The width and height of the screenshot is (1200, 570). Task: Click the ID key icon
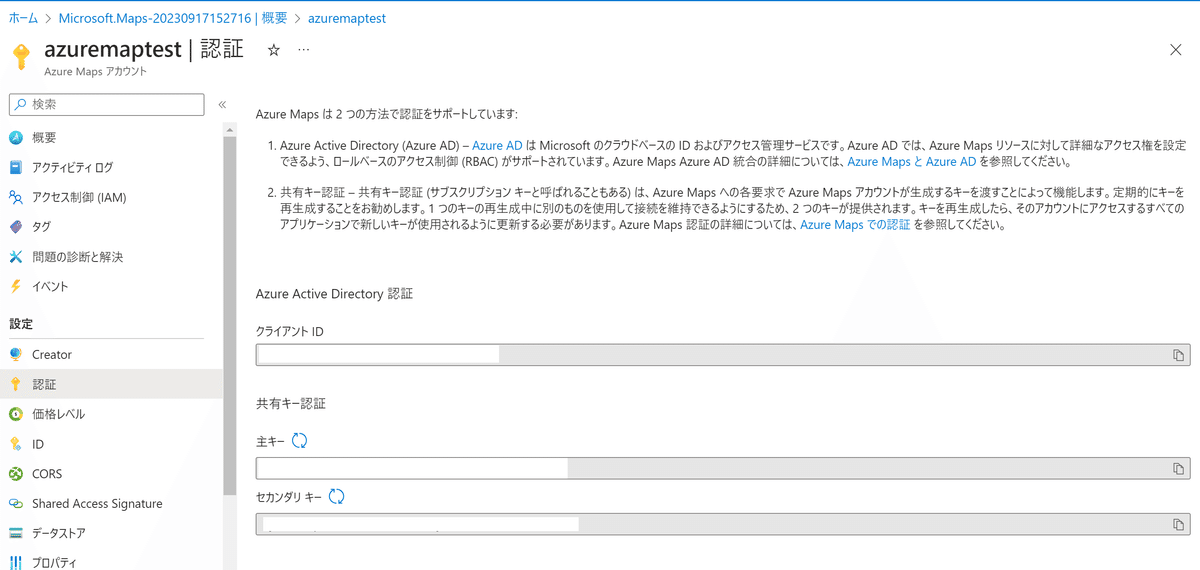[15, 444]
